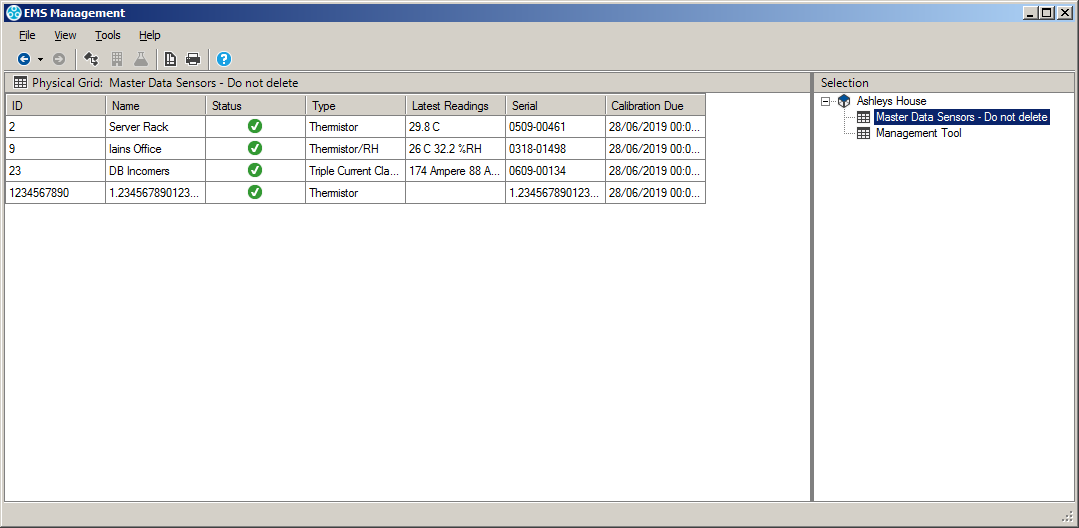Click the EMS Management title bar icon

tap(13, 12)
